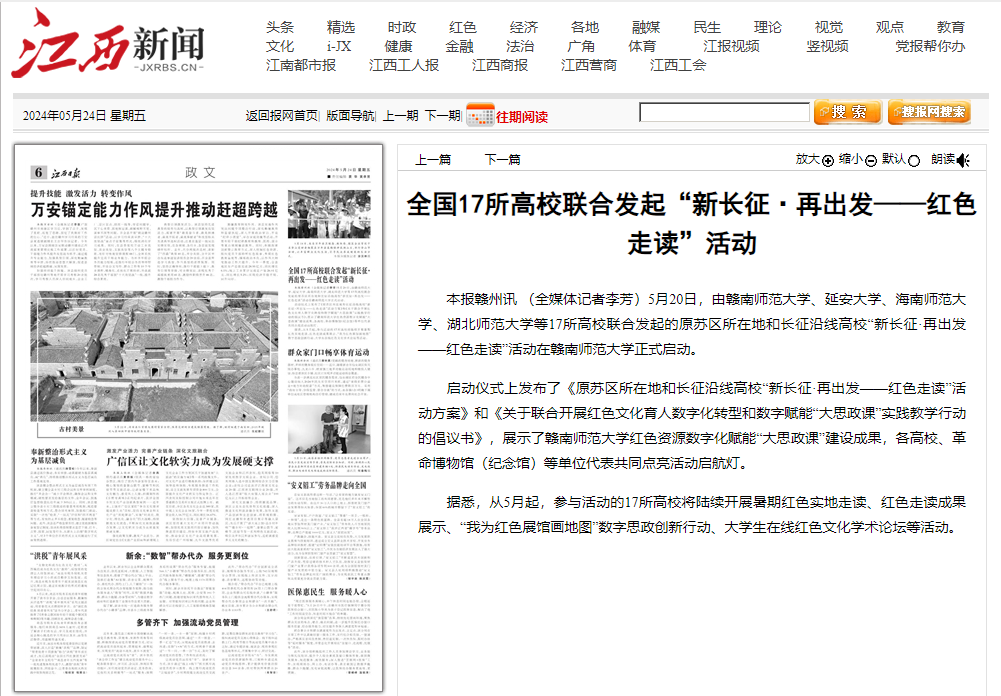Go to next article 下一篇
This screenshot has height=696, width=1001.
[502, 160]
